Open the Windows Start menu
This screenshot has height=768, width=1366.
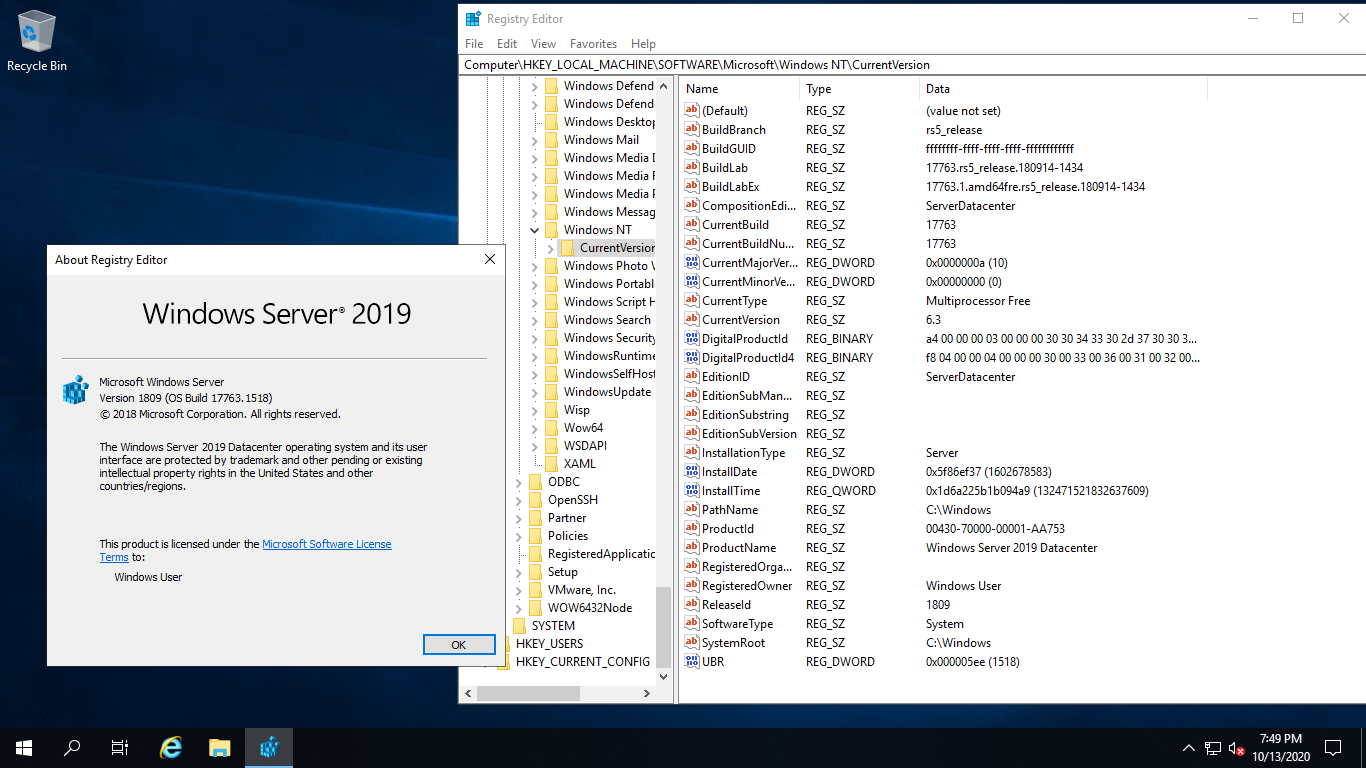(24, 747)
